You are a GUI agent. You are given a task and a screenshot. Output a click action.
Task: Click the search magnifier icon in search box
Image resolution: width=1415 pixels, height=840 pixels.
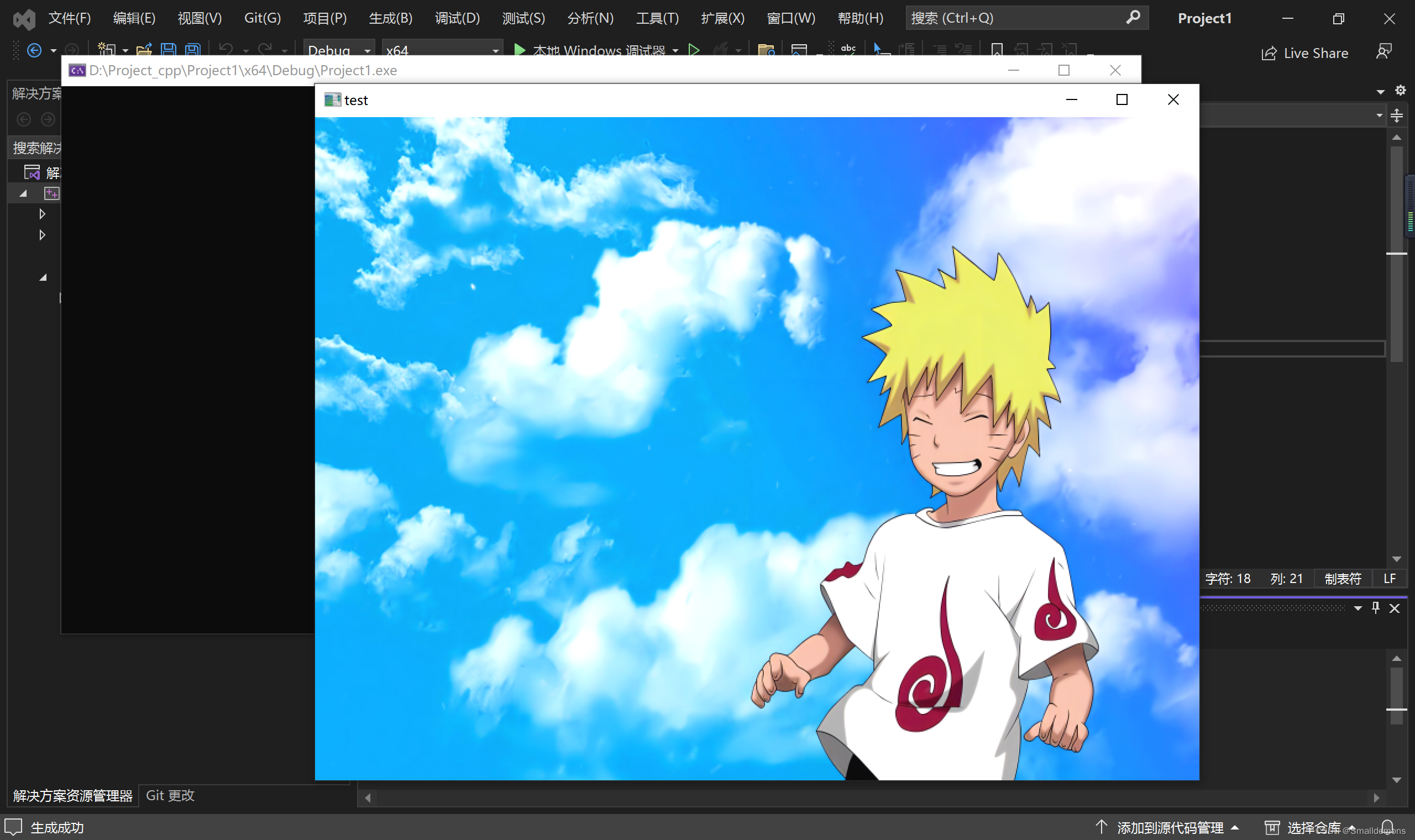click(1133, 18)
